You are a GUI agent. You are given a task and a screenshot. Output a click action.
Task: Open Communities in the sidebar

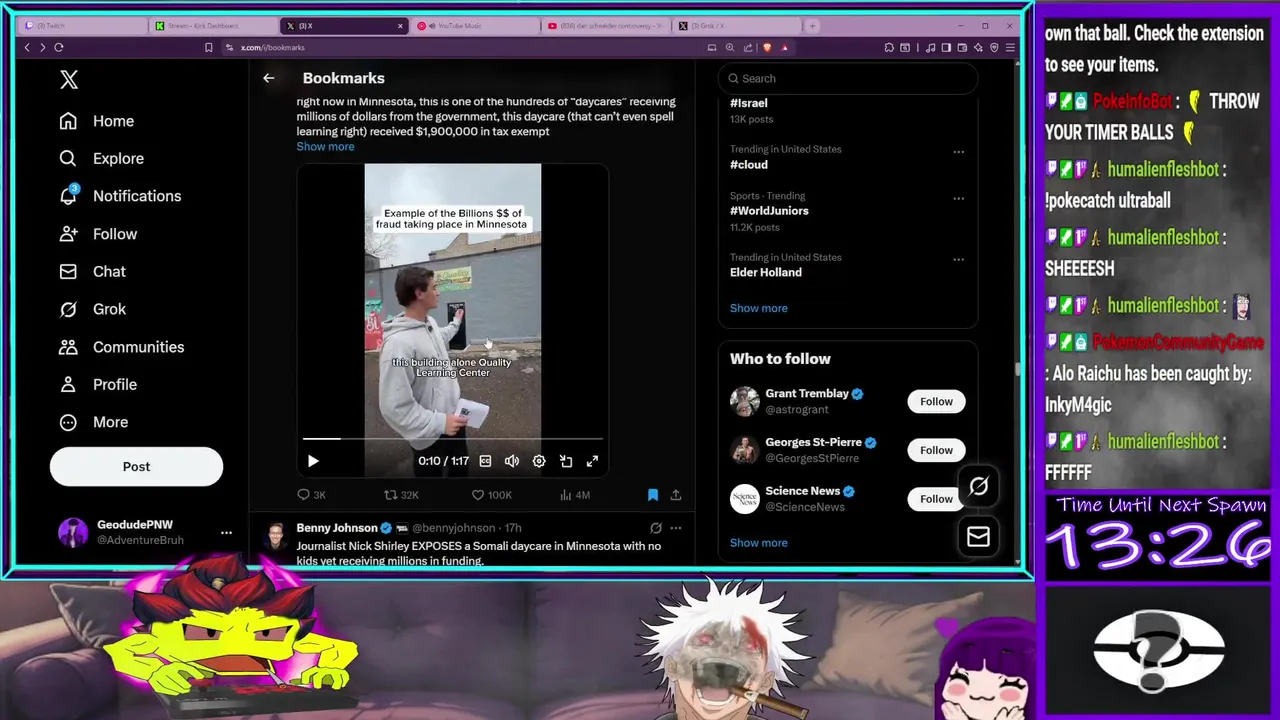pos(121,347)
